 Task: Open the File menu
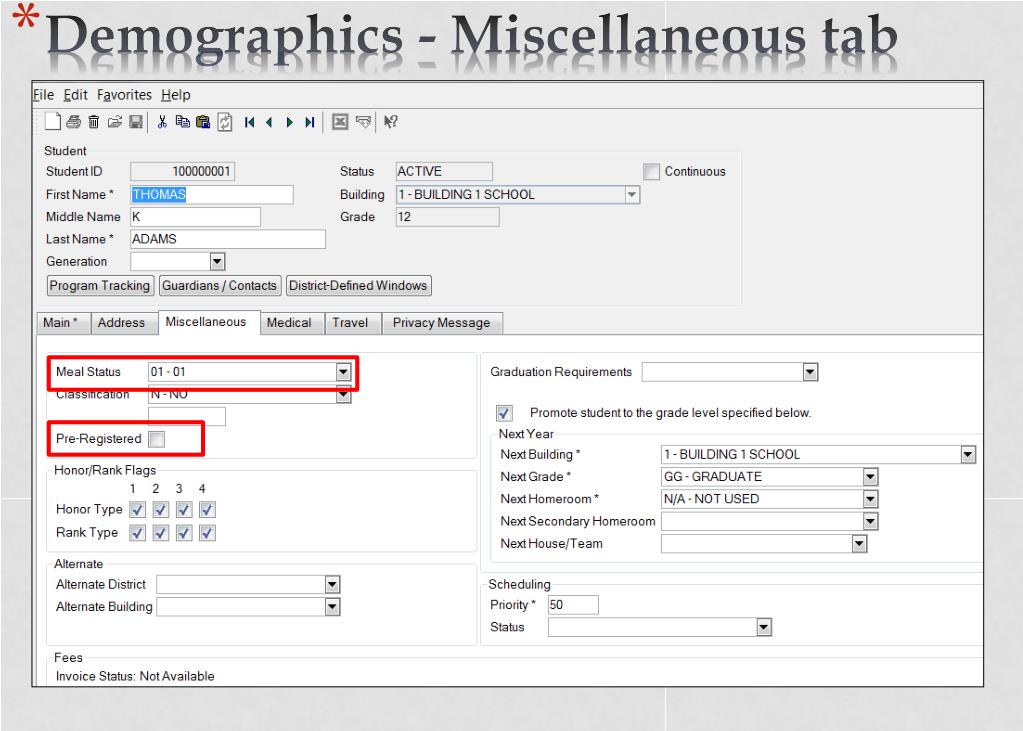coord(44,95)
